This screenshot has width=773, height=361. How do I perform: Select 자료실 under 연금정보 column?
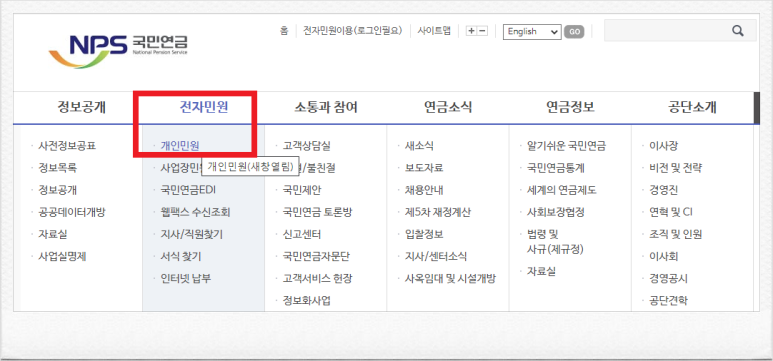coord(541,271)
